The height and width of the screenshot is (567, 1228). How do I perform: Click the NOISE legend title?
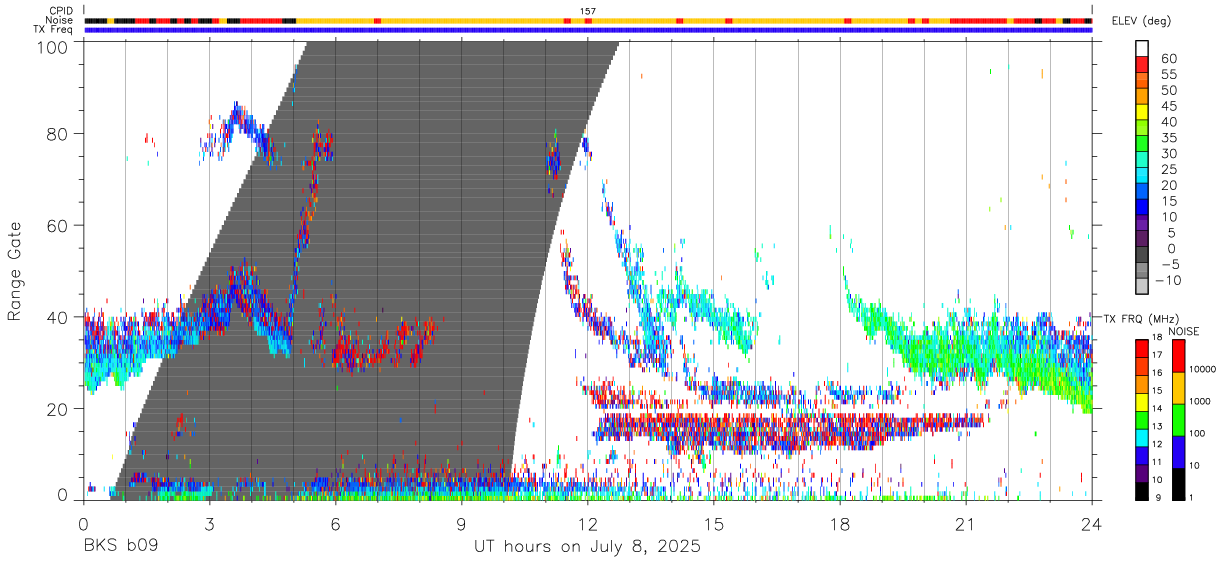click(1183, 331)
